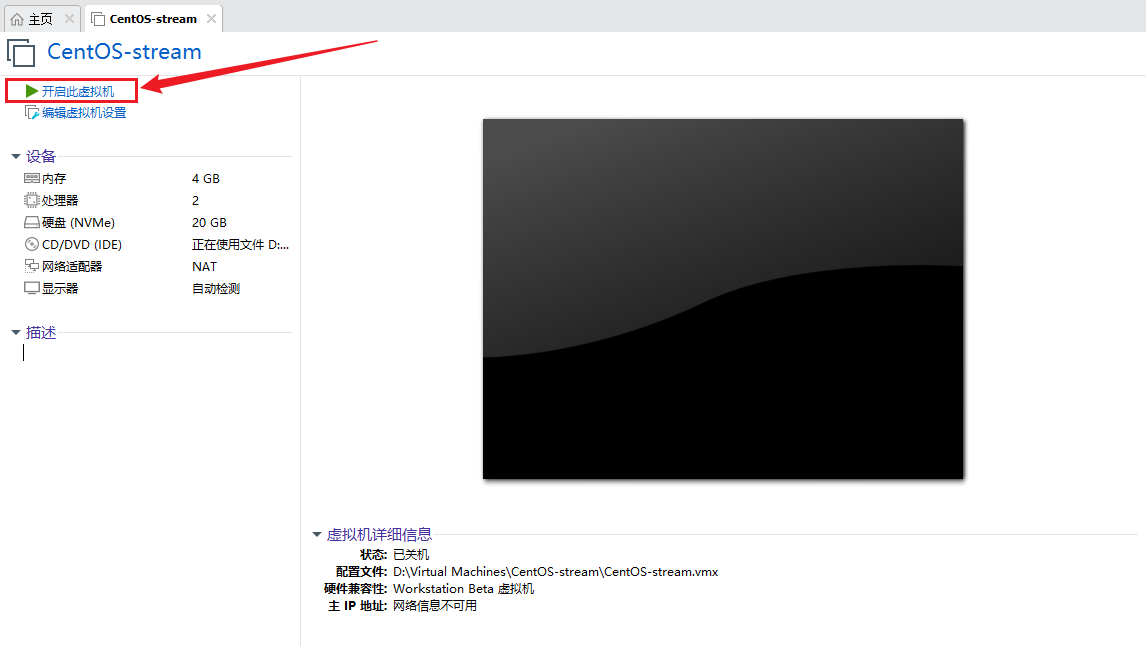Click the 网络适配器 device label

pyautogui.click(x=72, y=266)
